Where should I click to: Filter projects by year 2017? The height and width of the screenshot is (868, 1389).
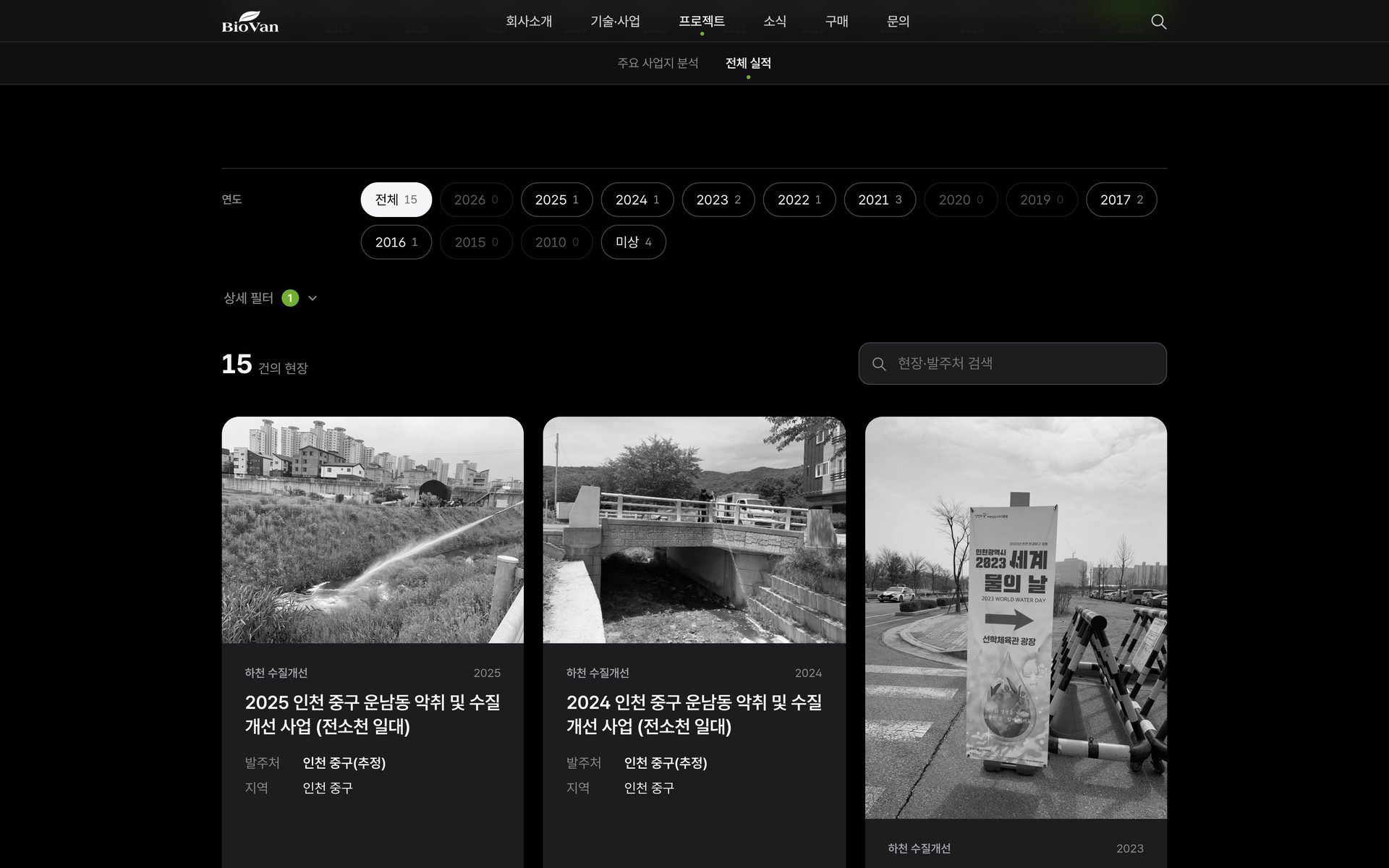[x=1121, y=200]
